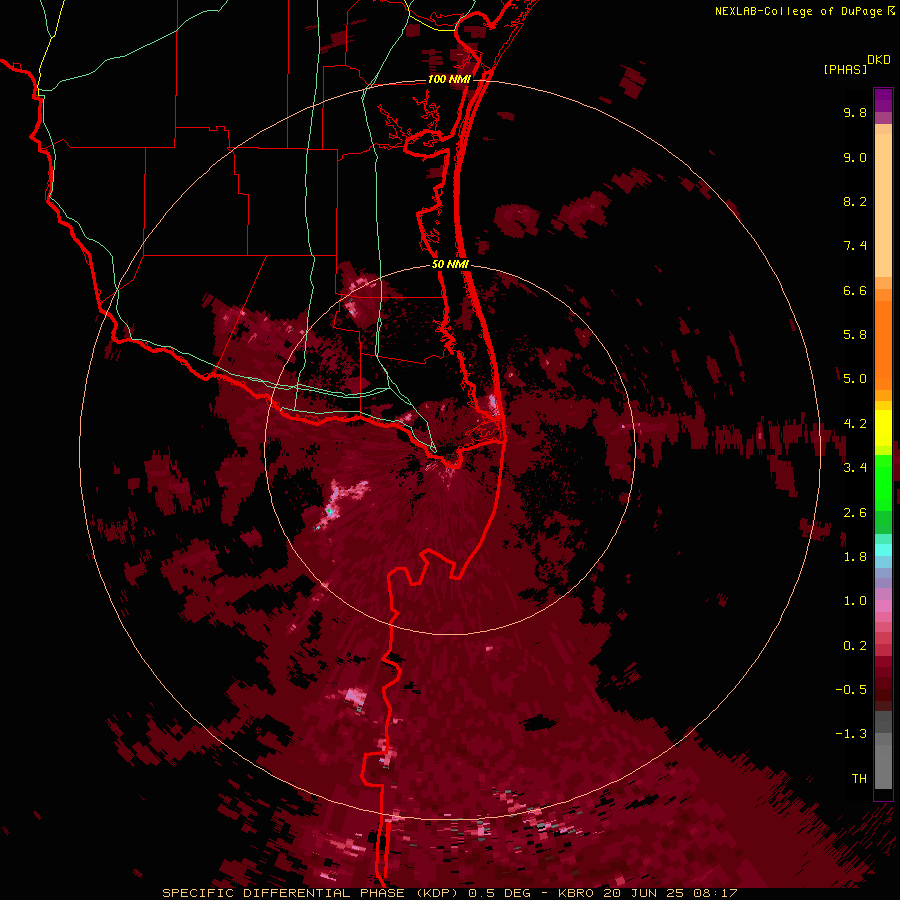
Task: Click the 4.2 value on color scale
Action: [x=855, y=424]
